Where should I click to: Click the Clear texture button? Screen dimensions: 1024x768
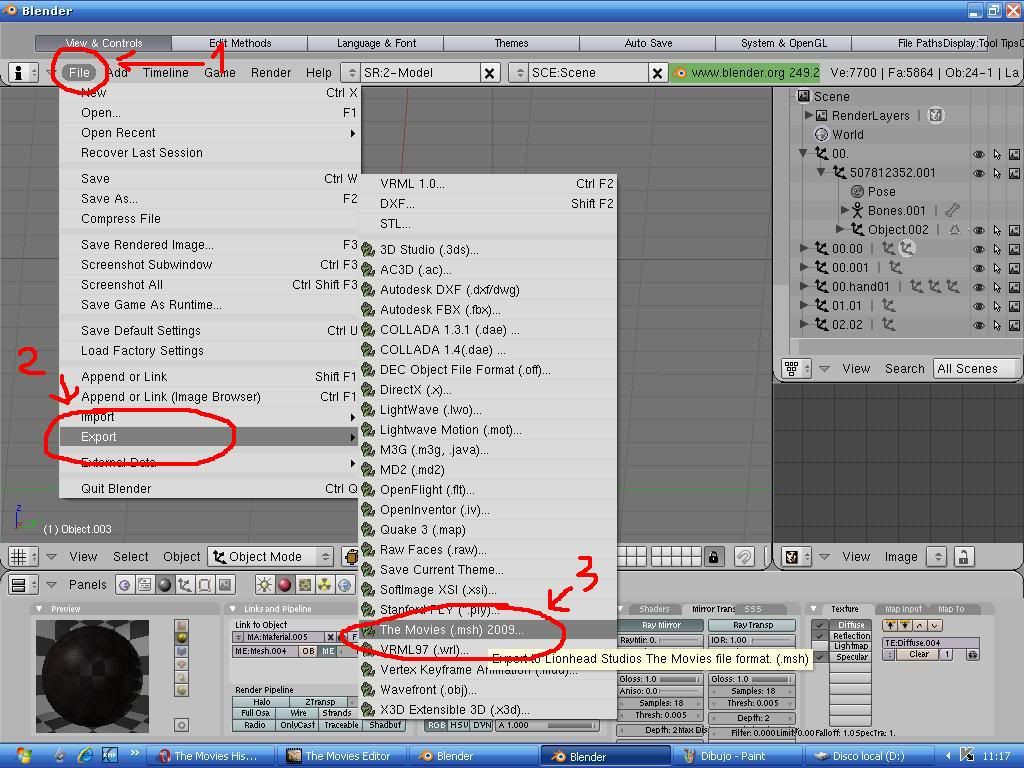(919, 654)
